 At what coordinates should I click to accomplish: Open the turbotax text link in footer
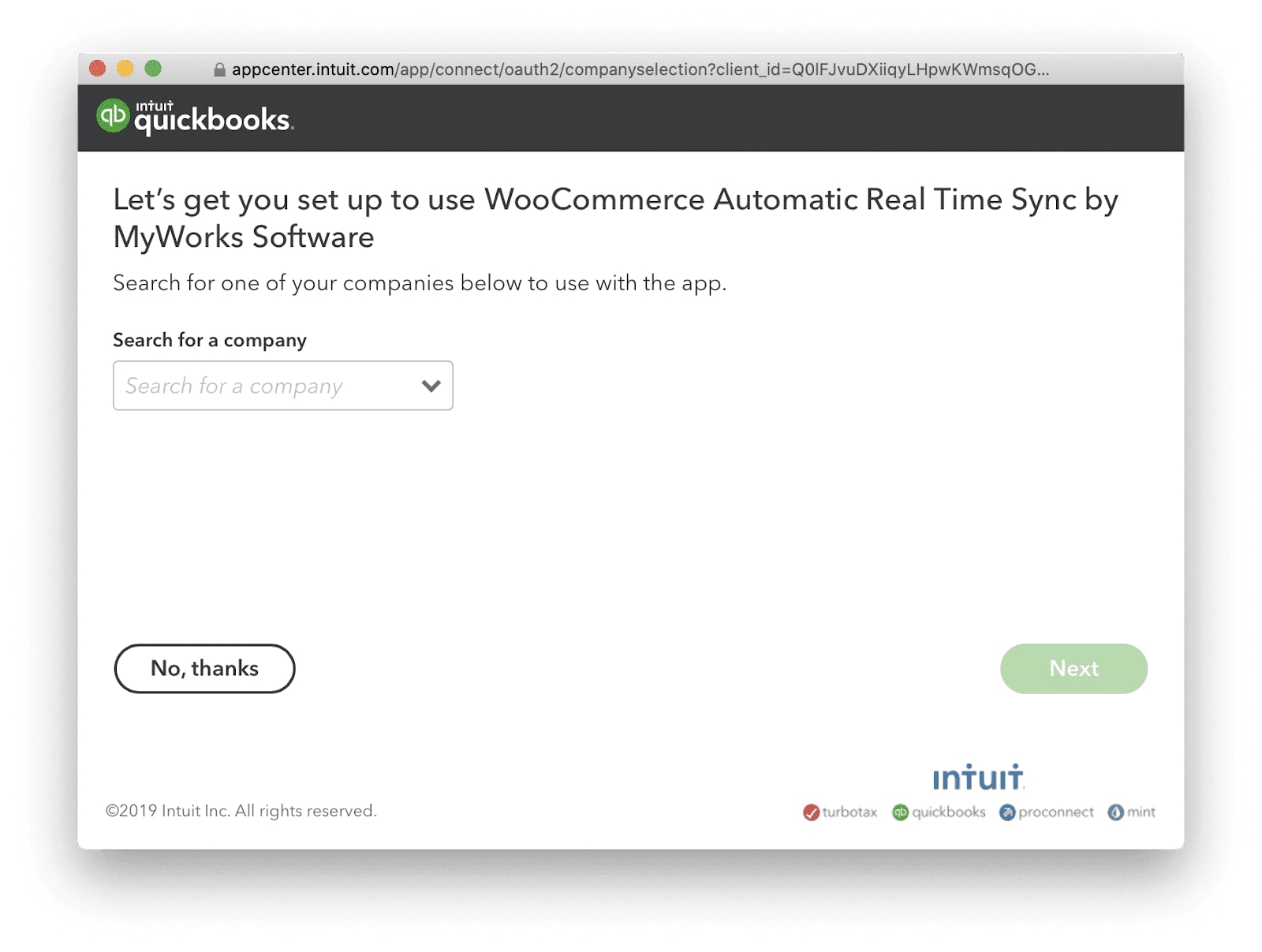[849, 812]
